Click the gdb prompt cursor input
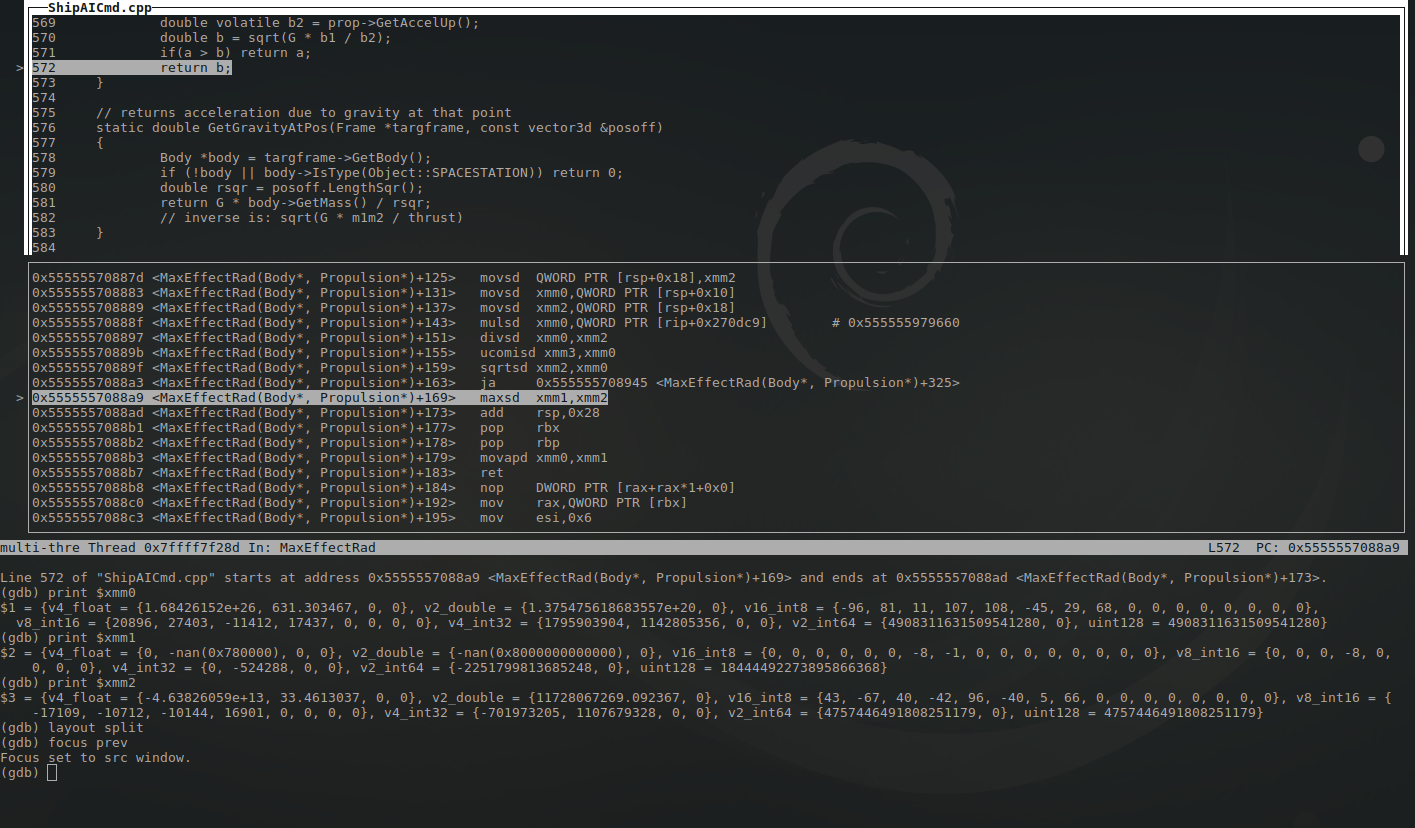The height and width of the screenshot is (828, 1415). (52, 772)
